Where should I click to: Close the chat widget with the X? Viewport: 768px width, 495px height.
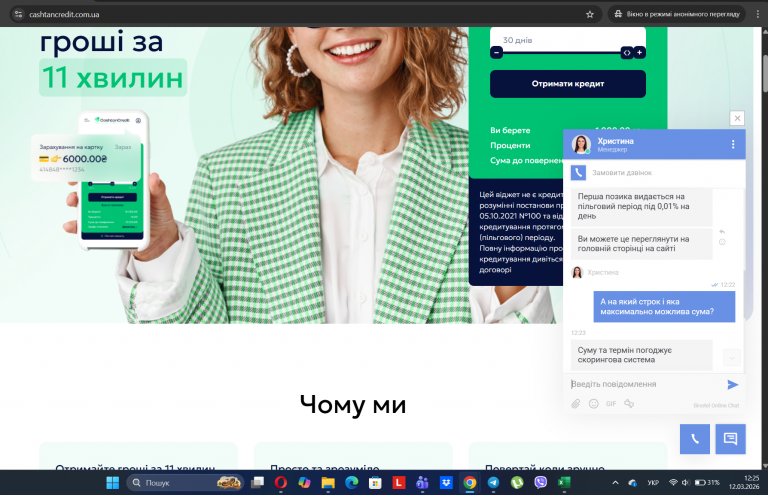(737, 118)
